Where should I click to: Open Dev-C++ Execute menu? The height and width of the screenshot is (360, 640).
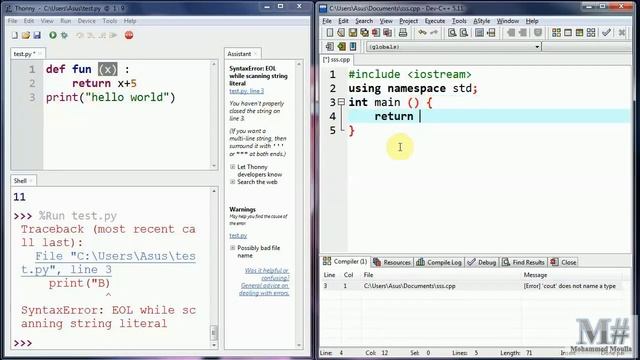pyautogui.click(x=435, y=21)
